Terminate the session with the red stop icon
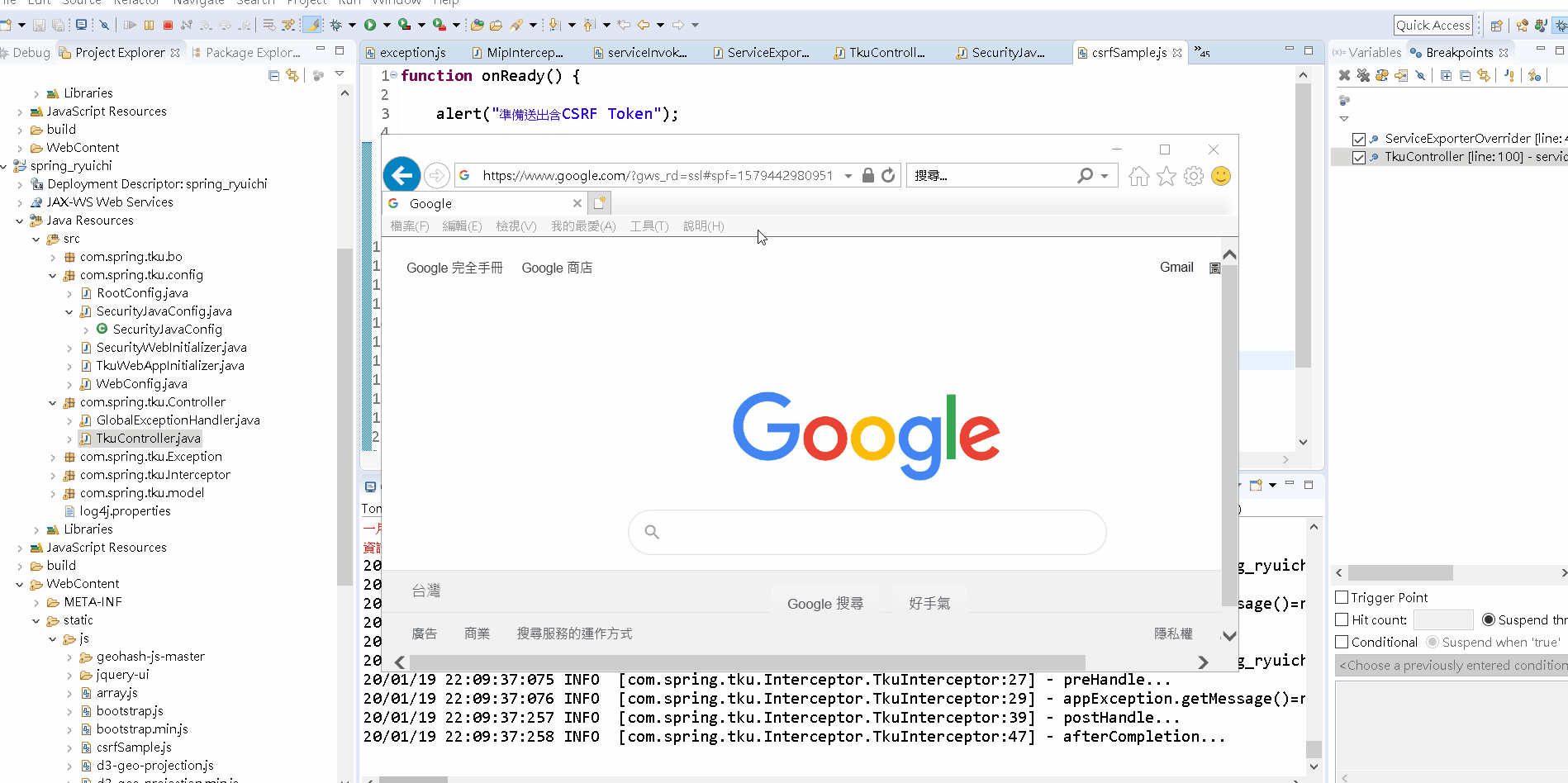The height and width of the screenshot is (783, 1568). 168,25
